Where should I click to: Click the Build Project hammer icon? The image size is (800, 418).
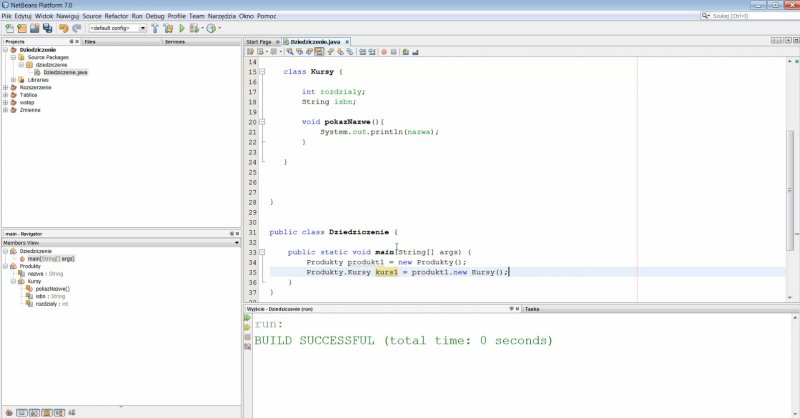click(155, 28)
